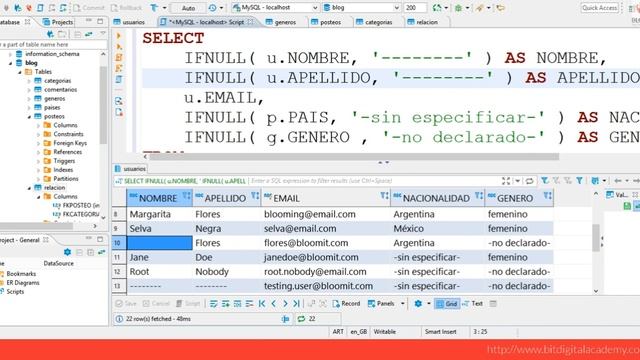
Task: Open Scripts folder in Project panel
Action: 15,292
